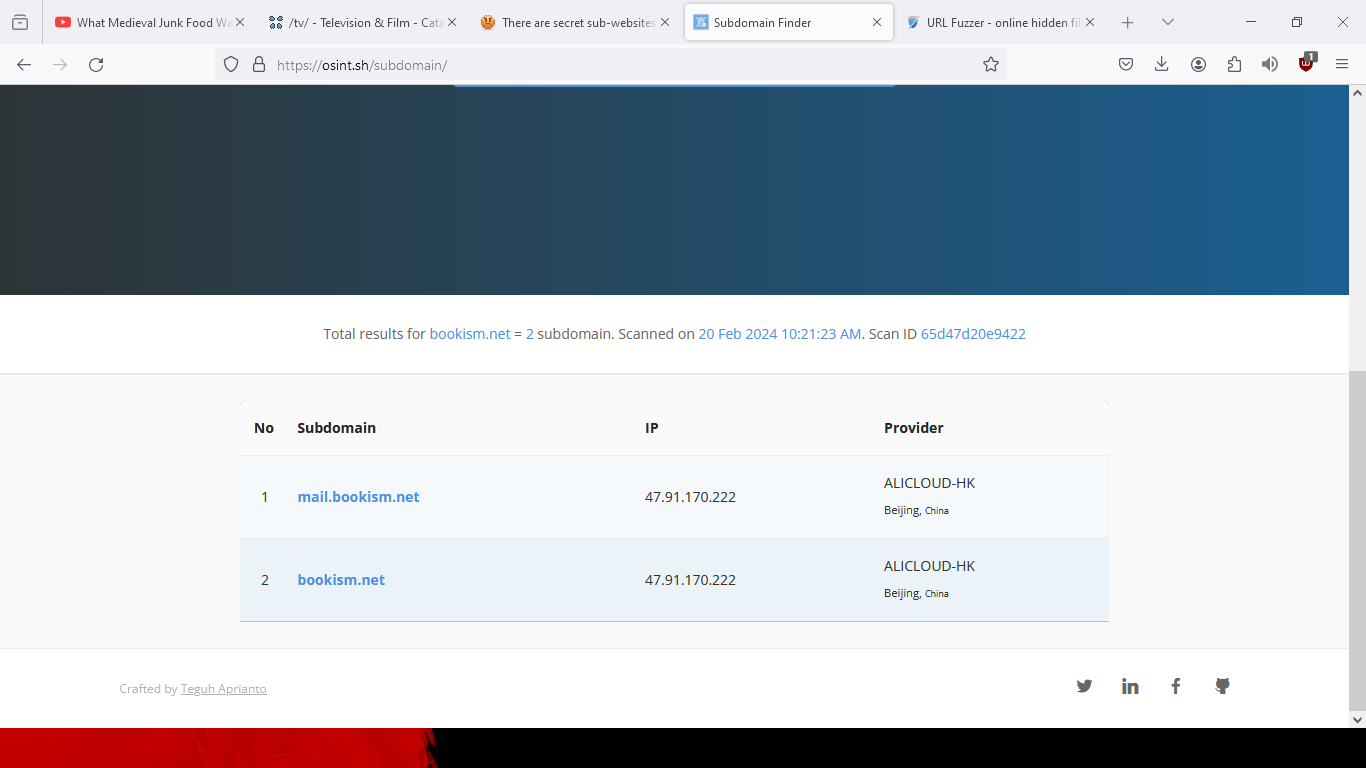Go back to the previous page
Image resolution: width=1366 pixels, height=768 pixels.
[24, 64]
